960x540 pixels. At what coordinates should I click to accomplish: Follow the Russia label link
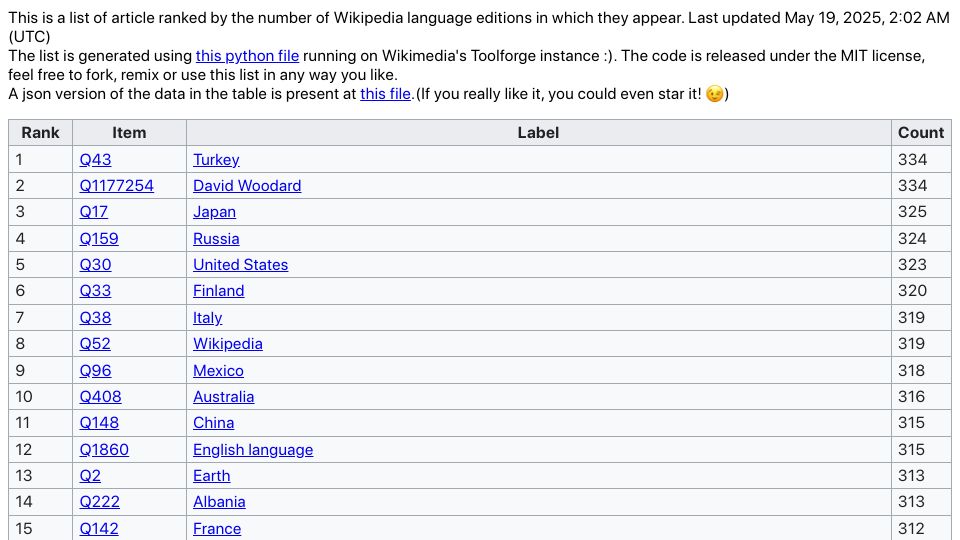point(216,239)
